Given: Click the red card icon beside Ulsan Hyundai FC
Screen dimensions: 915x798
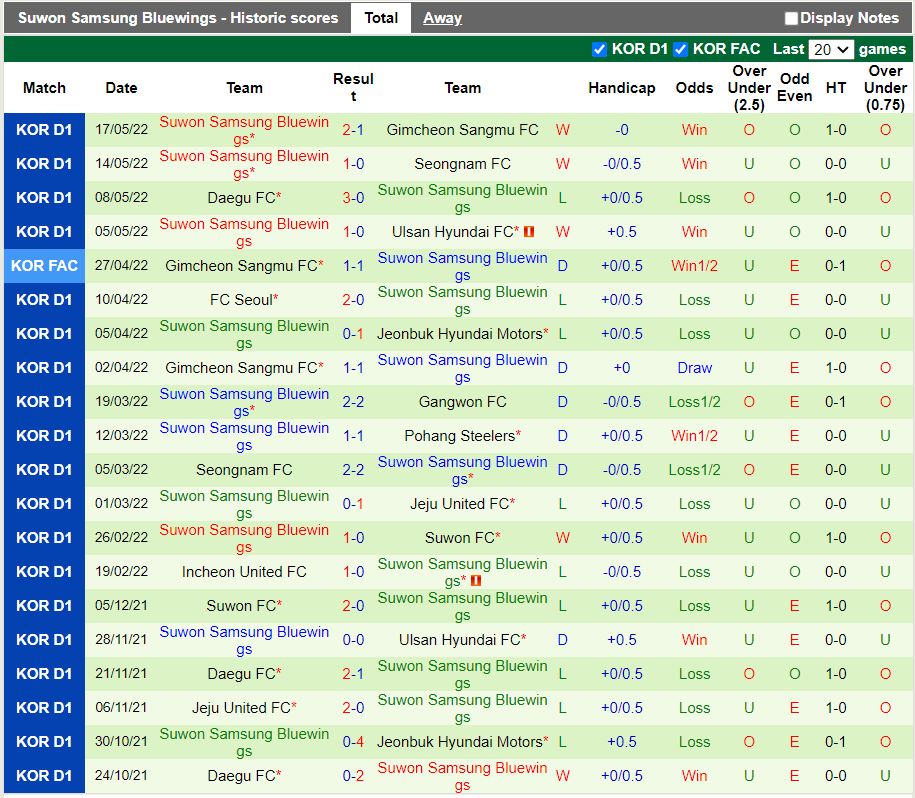Looking at the screenshot, I should [x=529, y=231].
